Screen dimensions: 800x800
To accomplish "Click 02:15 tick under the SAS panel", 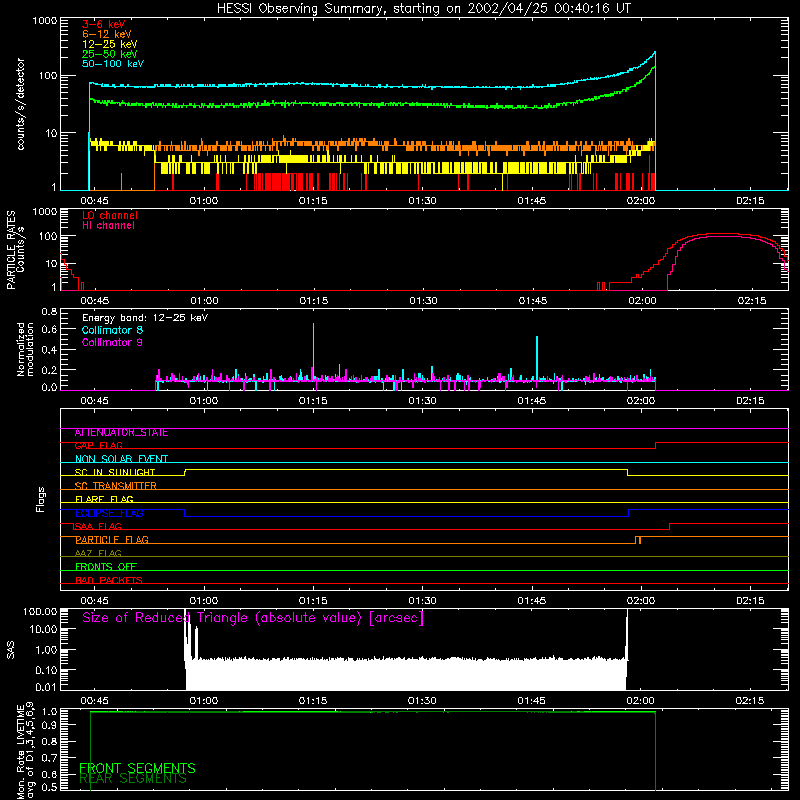I will (x=750, y=701).
